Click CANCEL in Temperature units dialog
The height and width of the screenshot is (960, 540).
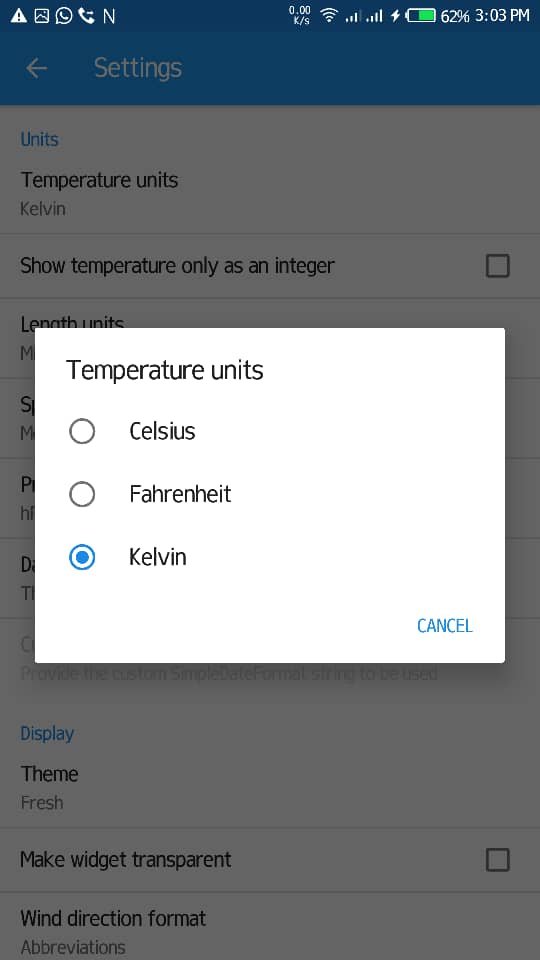[x=445, y=626]
